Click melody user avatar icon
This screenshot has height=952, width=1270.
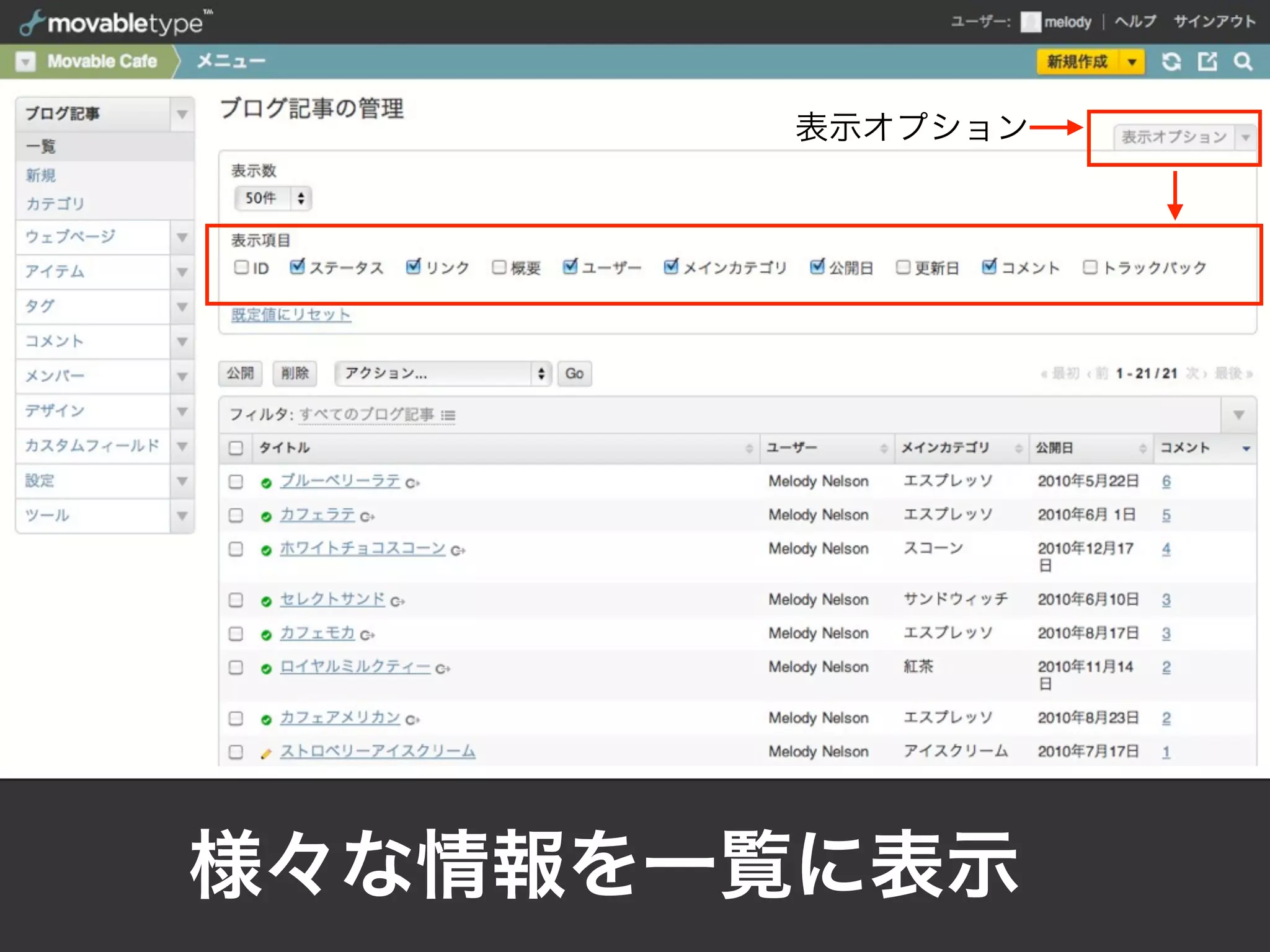1030,22
